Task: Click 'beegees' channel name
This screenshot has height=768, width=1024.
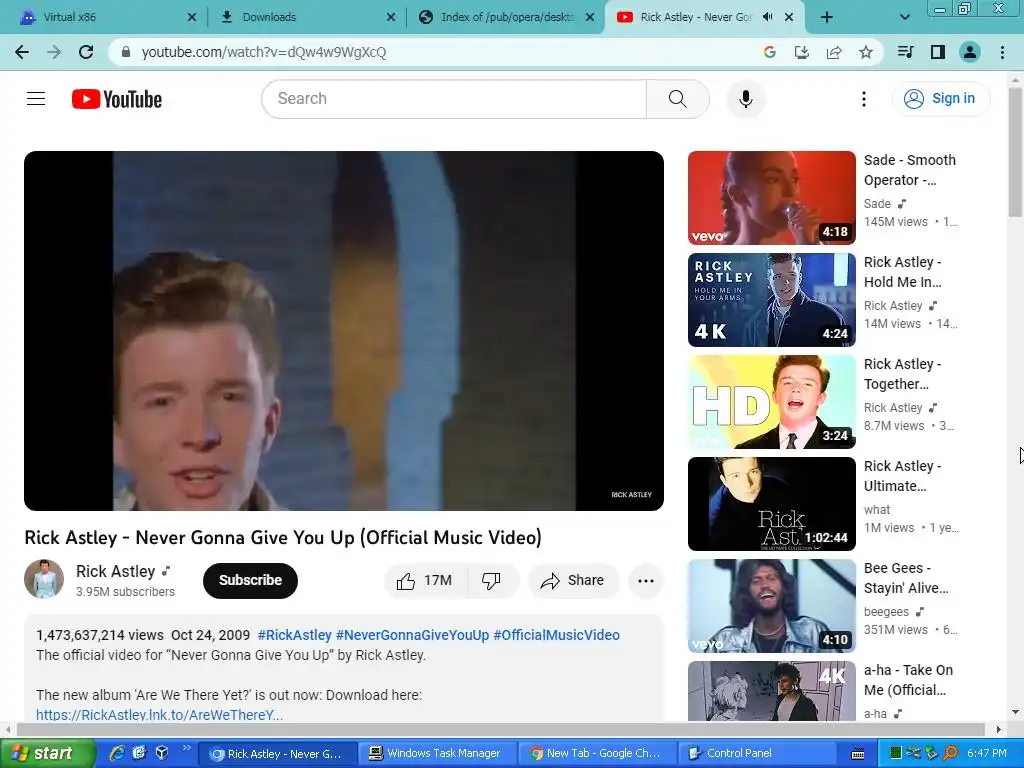Action: point(886,612)
